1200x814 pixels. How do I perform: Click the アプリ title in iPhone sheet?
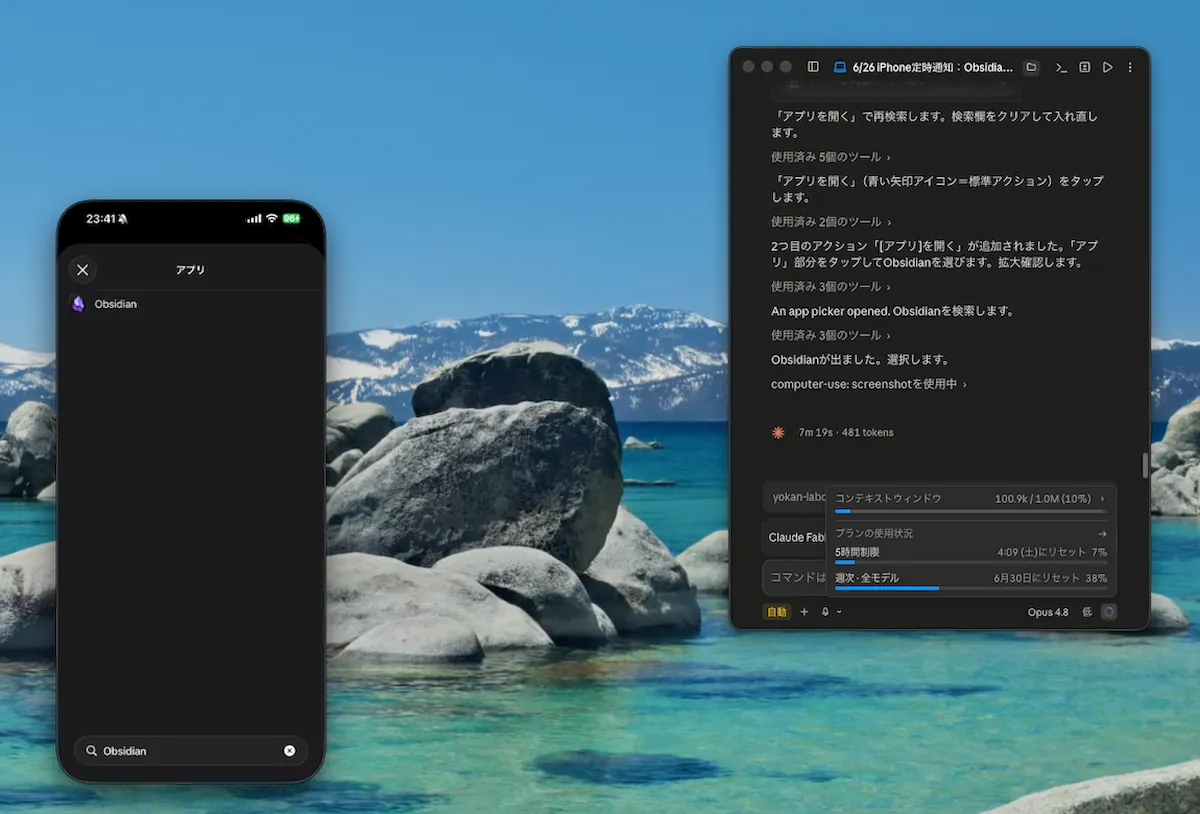click(x=190, y=270)
